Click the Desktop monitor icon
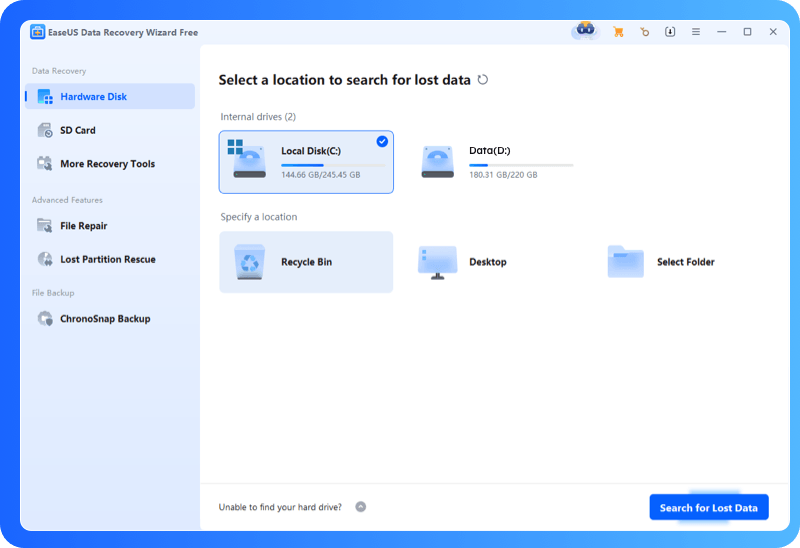 (437, 262)
